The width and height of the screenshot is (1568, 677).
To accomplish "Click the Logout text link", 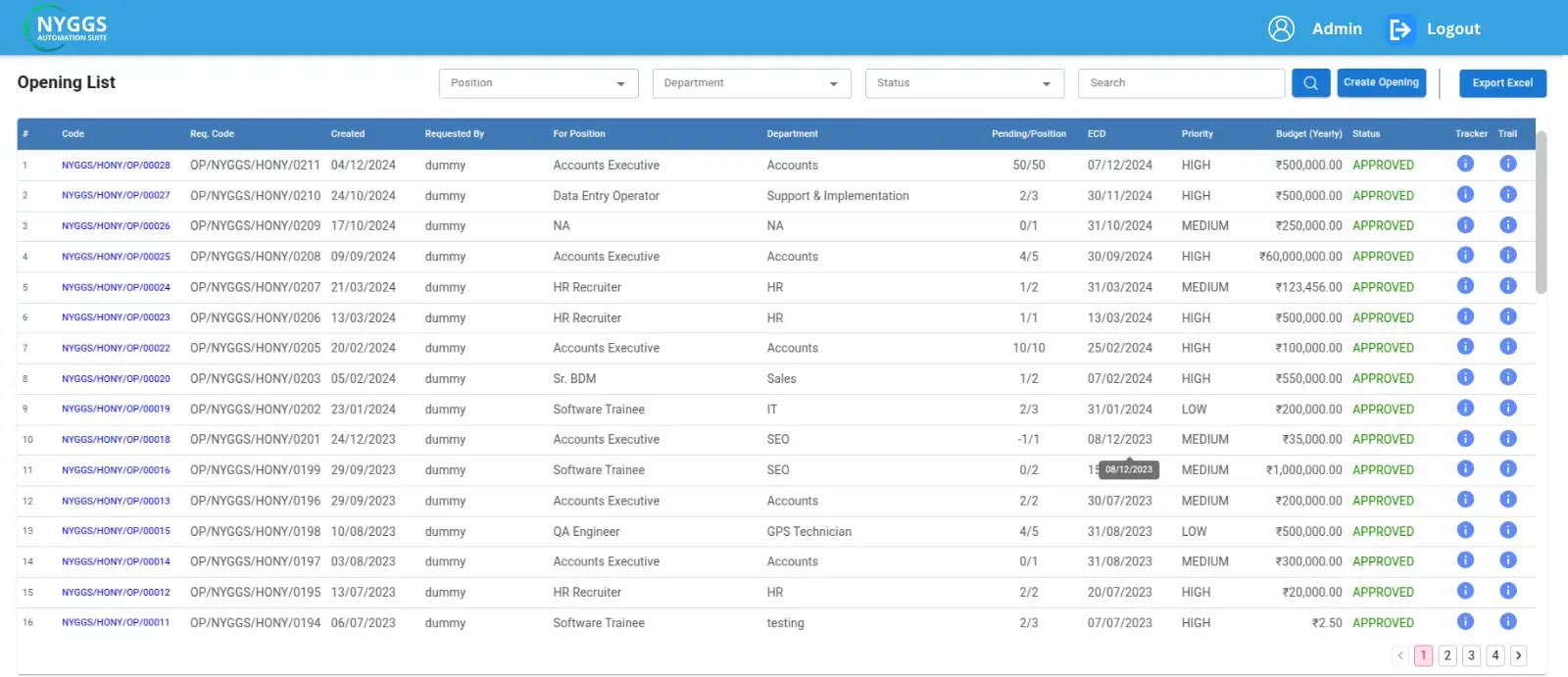I will point(1453,29).
